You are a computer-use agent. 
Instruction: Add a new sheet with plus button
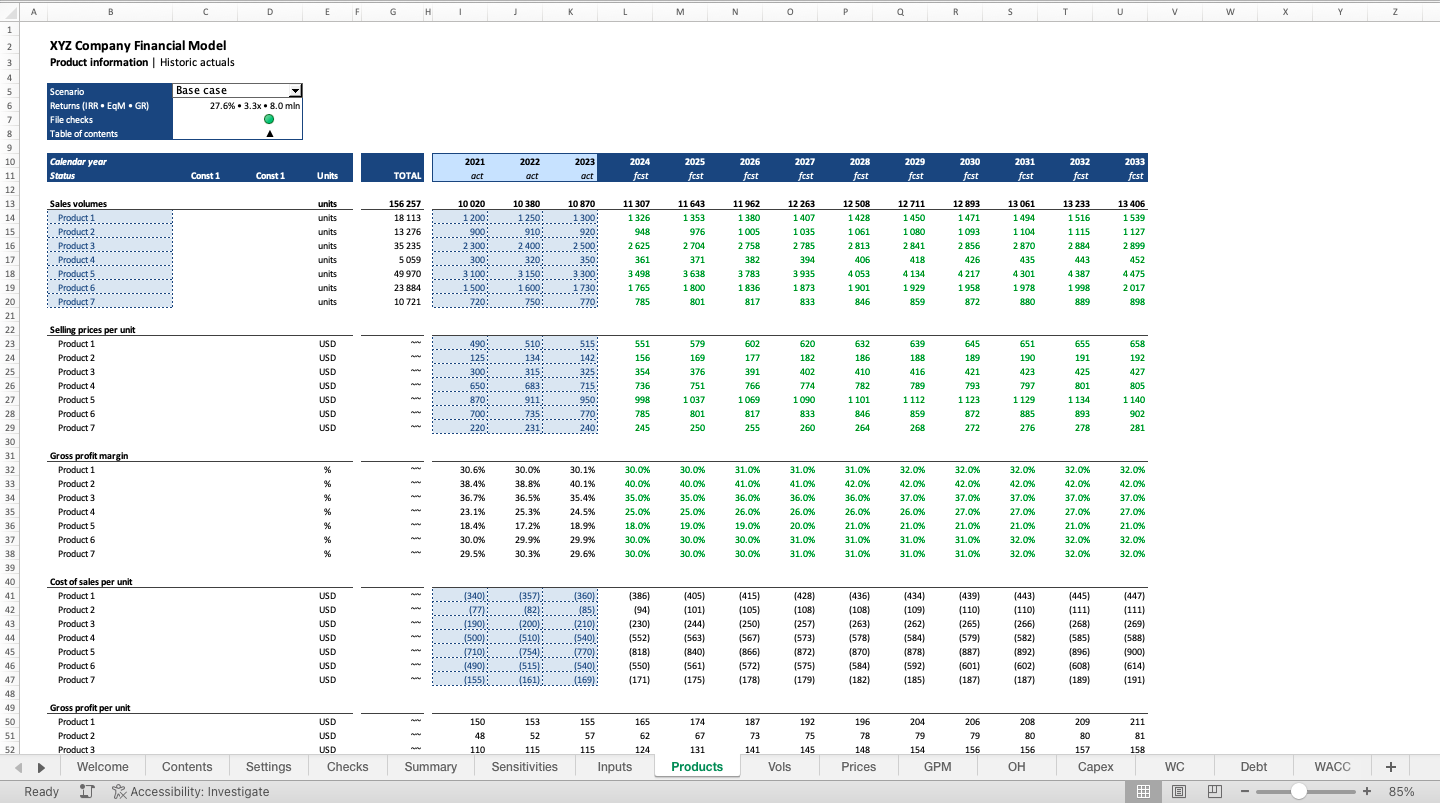coord(1390,767)
